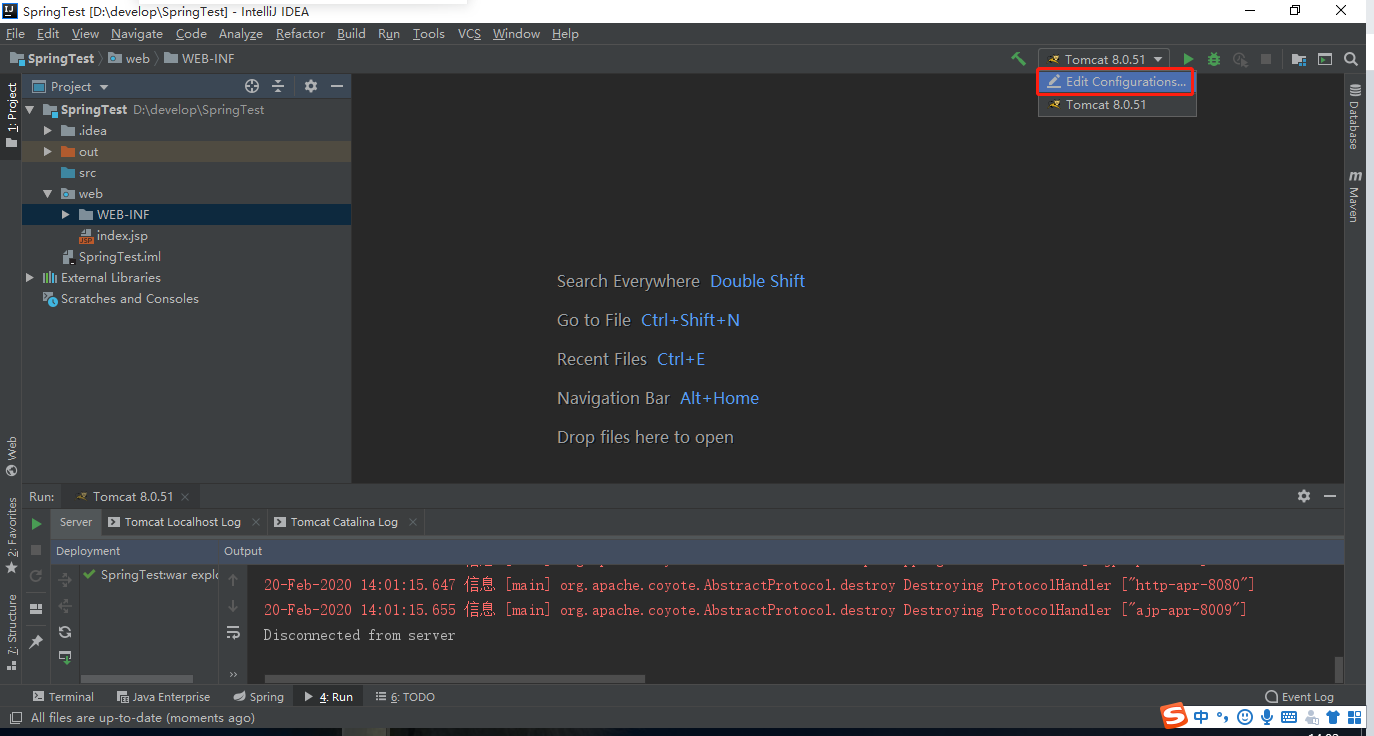This screenshot has height=736, width=1374.
Task: Click the Deploy All green arrow icon
Action: point(65,657)
